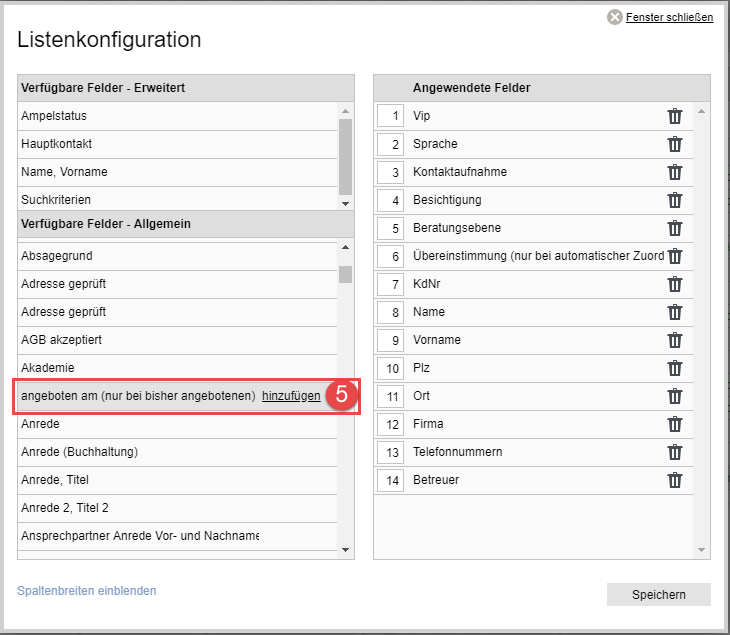Select Ampelstatus in available fields

click(54, 116)
